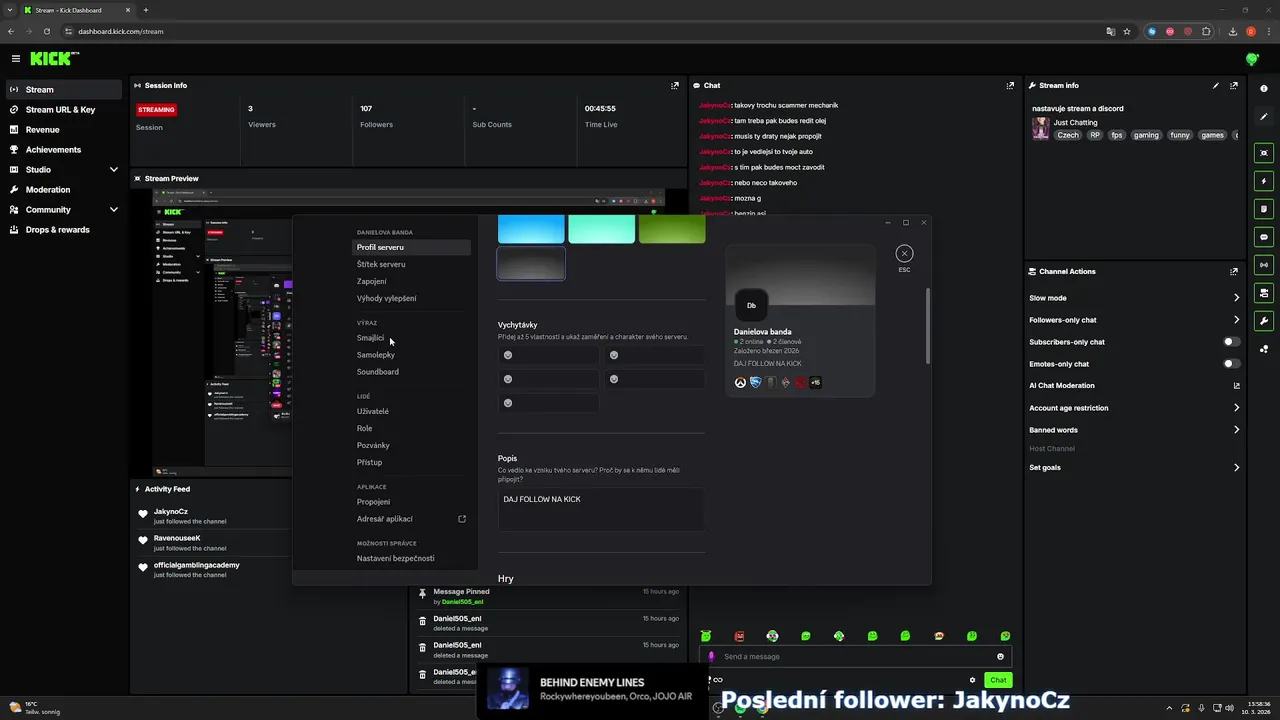Image resolution: width=1280 pixels, height=720 pixels.
Task: Click the green Chat send button
Action: coord(998,680)
